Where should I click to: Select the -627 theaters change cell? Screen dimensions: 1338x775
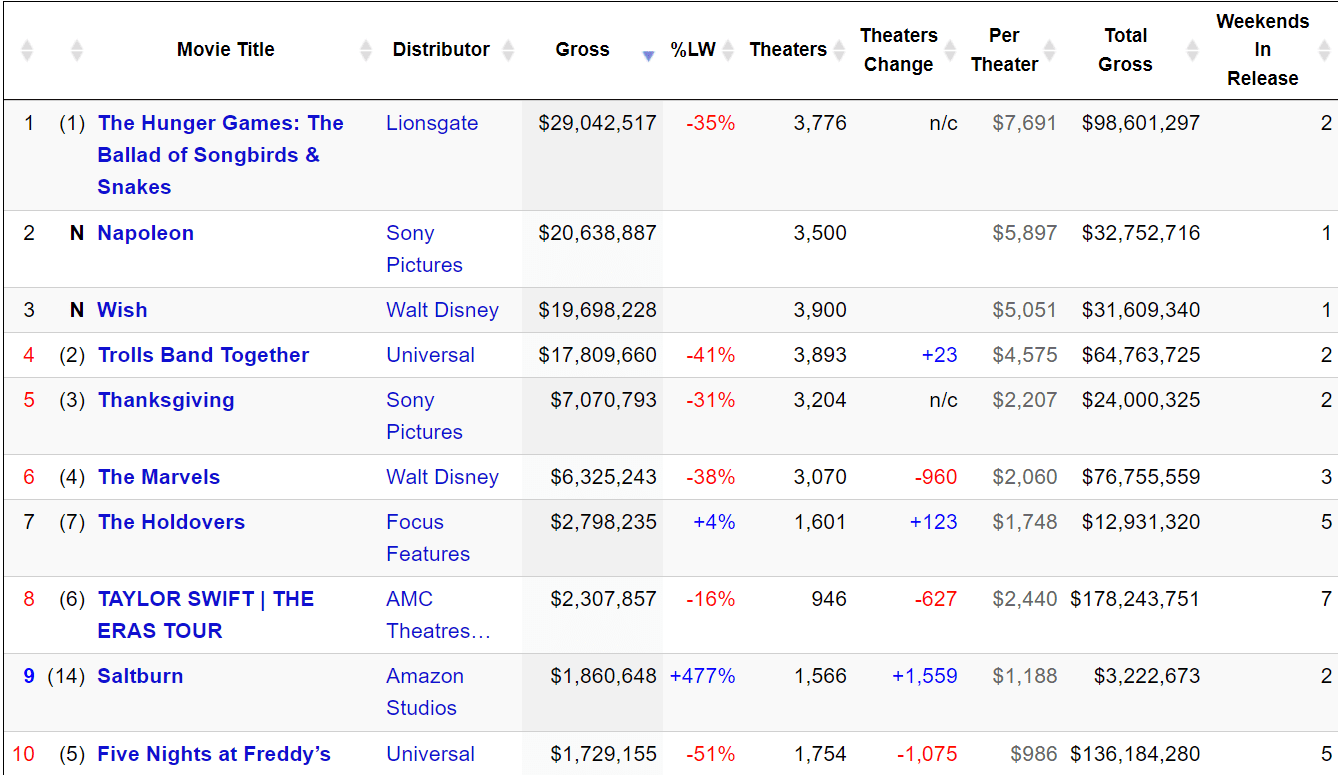pyautogui.click(x=936, y=599)
